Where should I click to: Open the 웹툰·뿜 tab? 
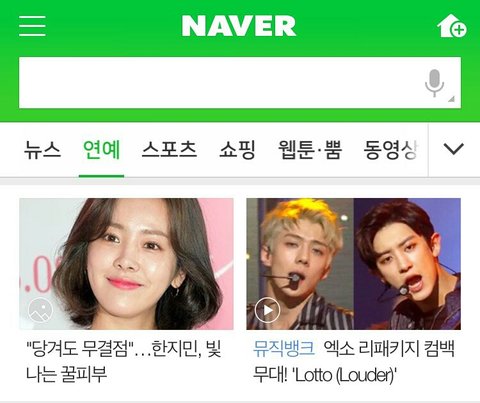tap(310, 150)
